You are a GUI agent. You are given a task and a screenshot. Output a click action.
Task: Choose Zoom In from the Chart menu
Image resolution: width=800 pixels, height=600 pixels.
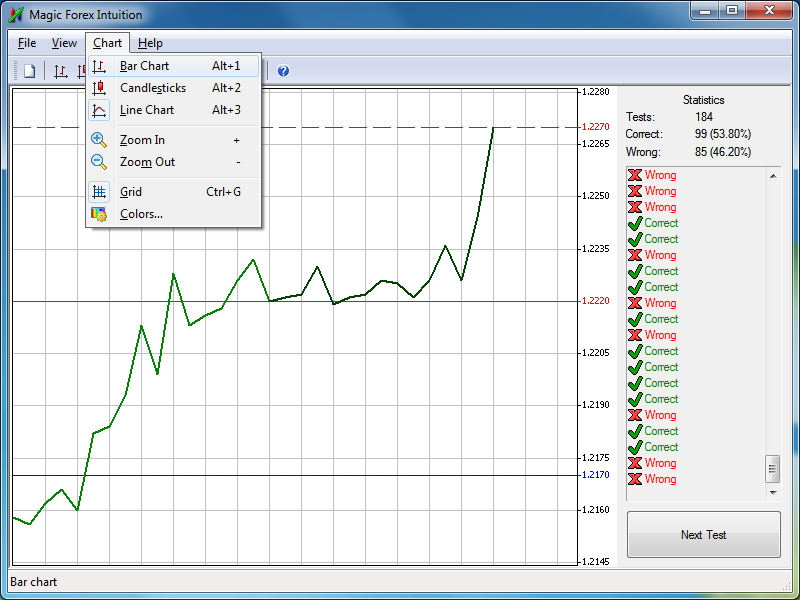click(173, 140)
